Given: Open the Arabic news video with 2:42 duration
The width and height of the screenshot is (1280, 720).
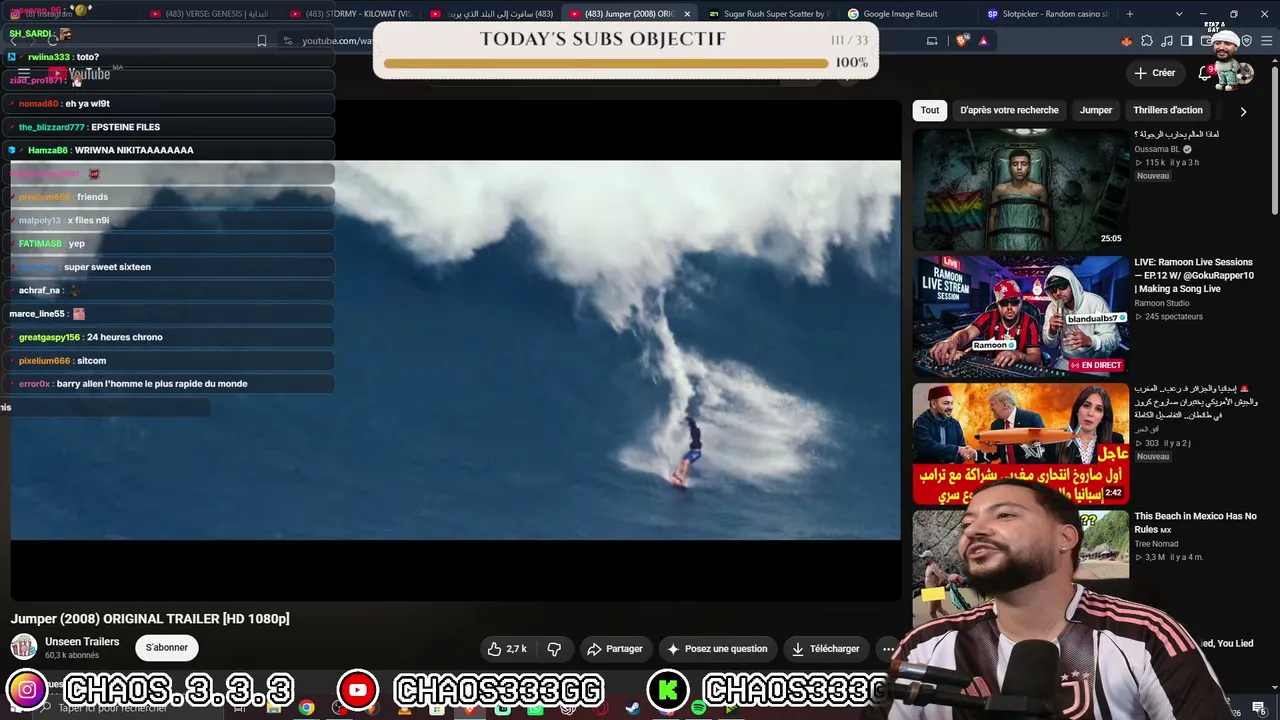Looking at the screenshot, I should (1020, 444).
